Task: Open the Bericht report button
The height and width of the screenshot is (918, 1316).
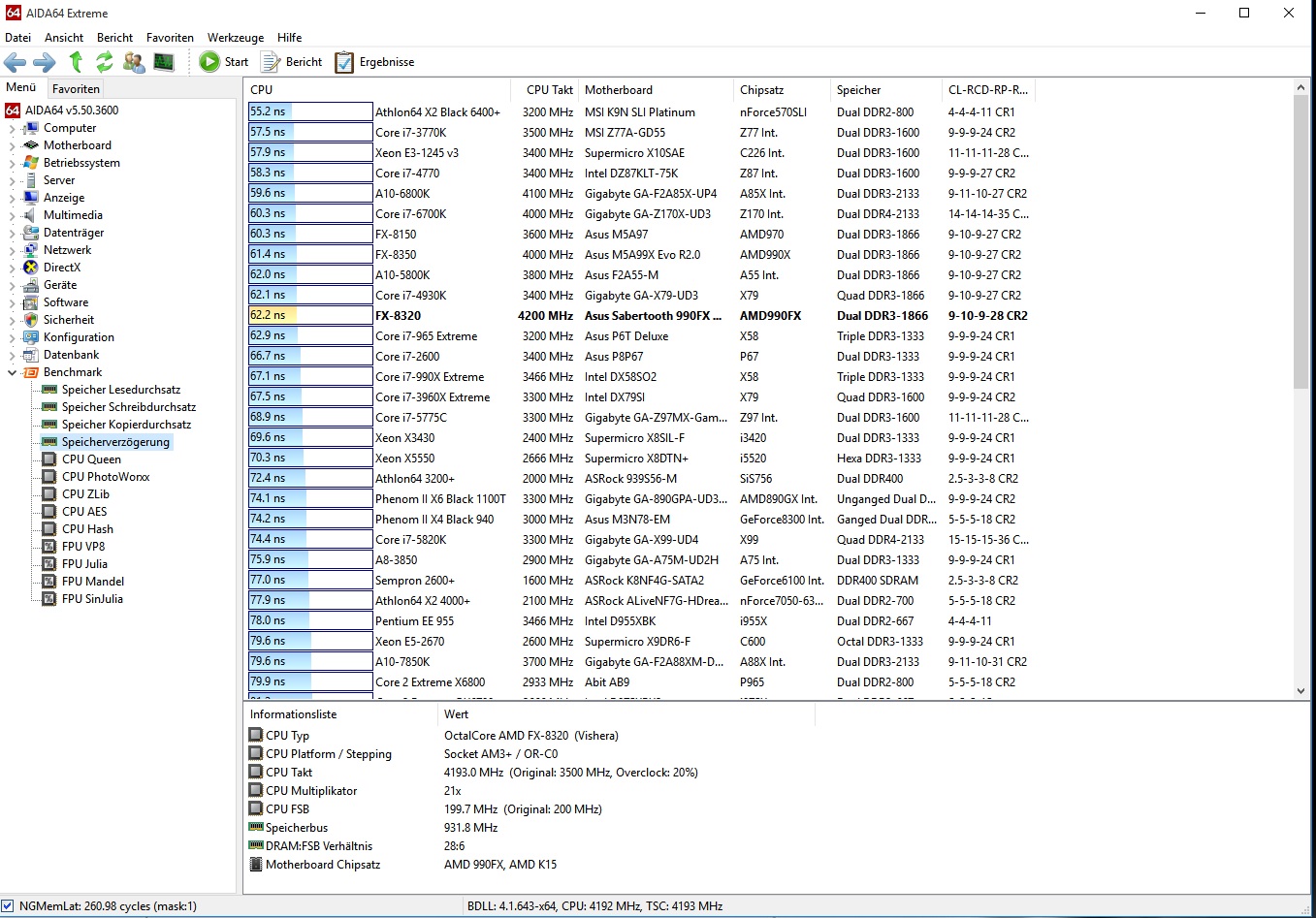Action: click(x=291, y=62)
